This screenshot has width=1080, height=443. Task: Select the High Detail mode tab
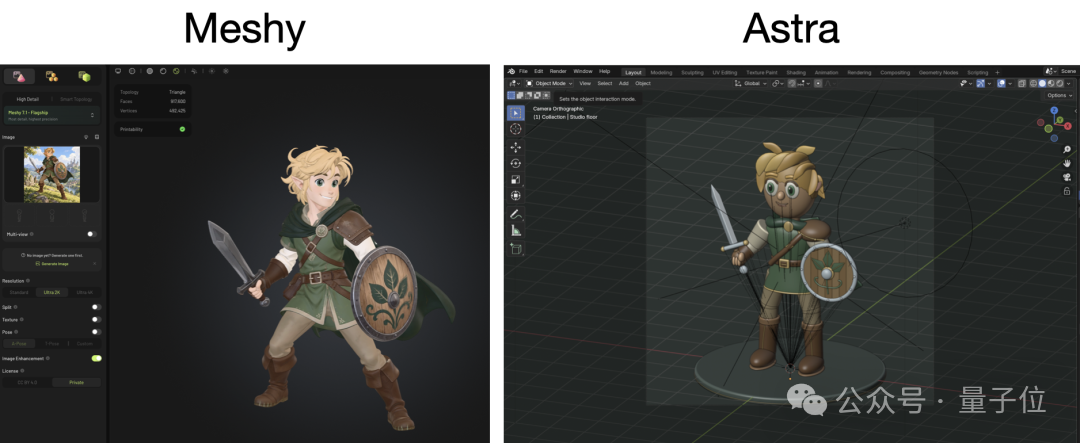pos(28,99)
